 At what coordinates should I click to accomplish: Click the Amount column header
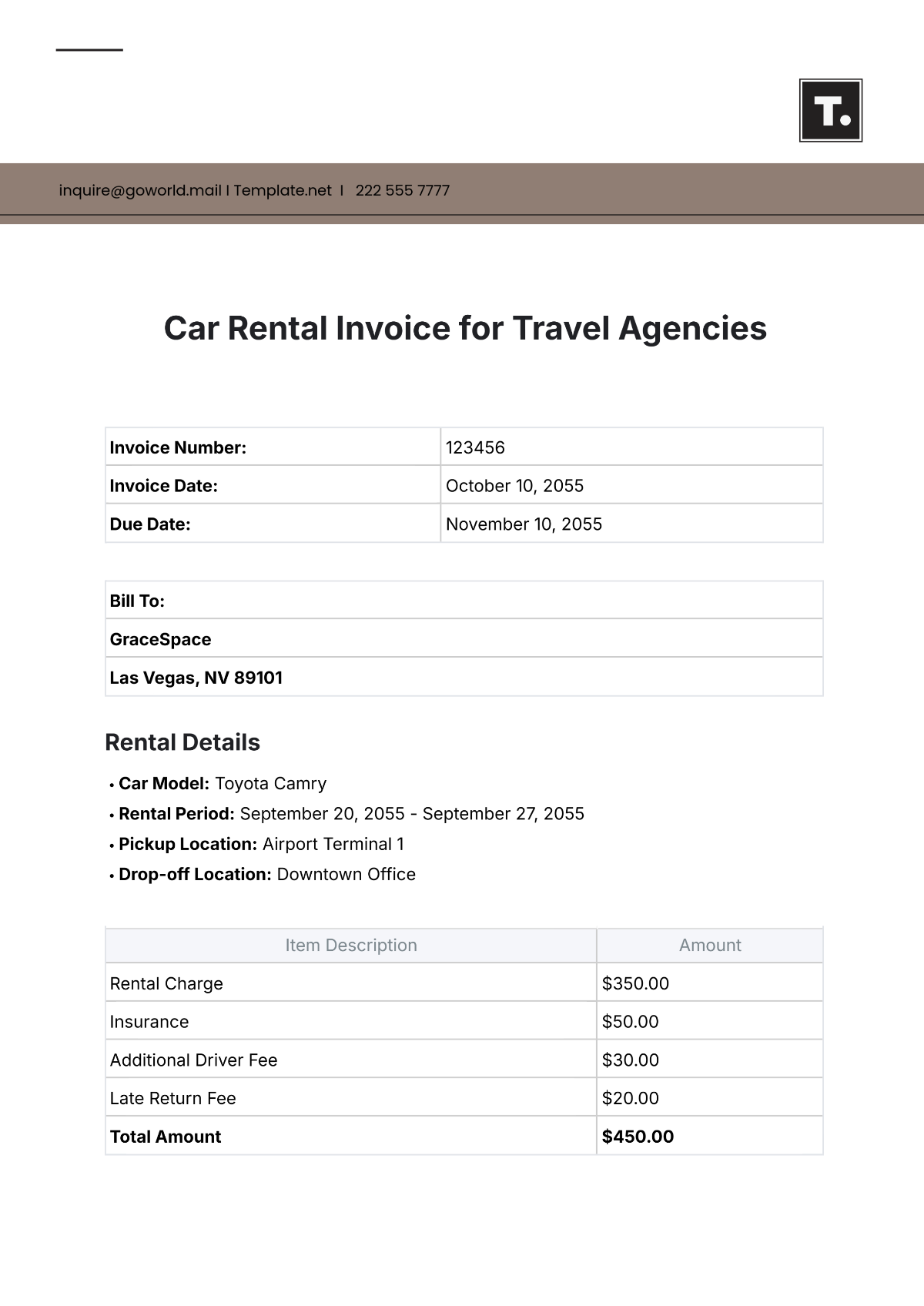710,945
